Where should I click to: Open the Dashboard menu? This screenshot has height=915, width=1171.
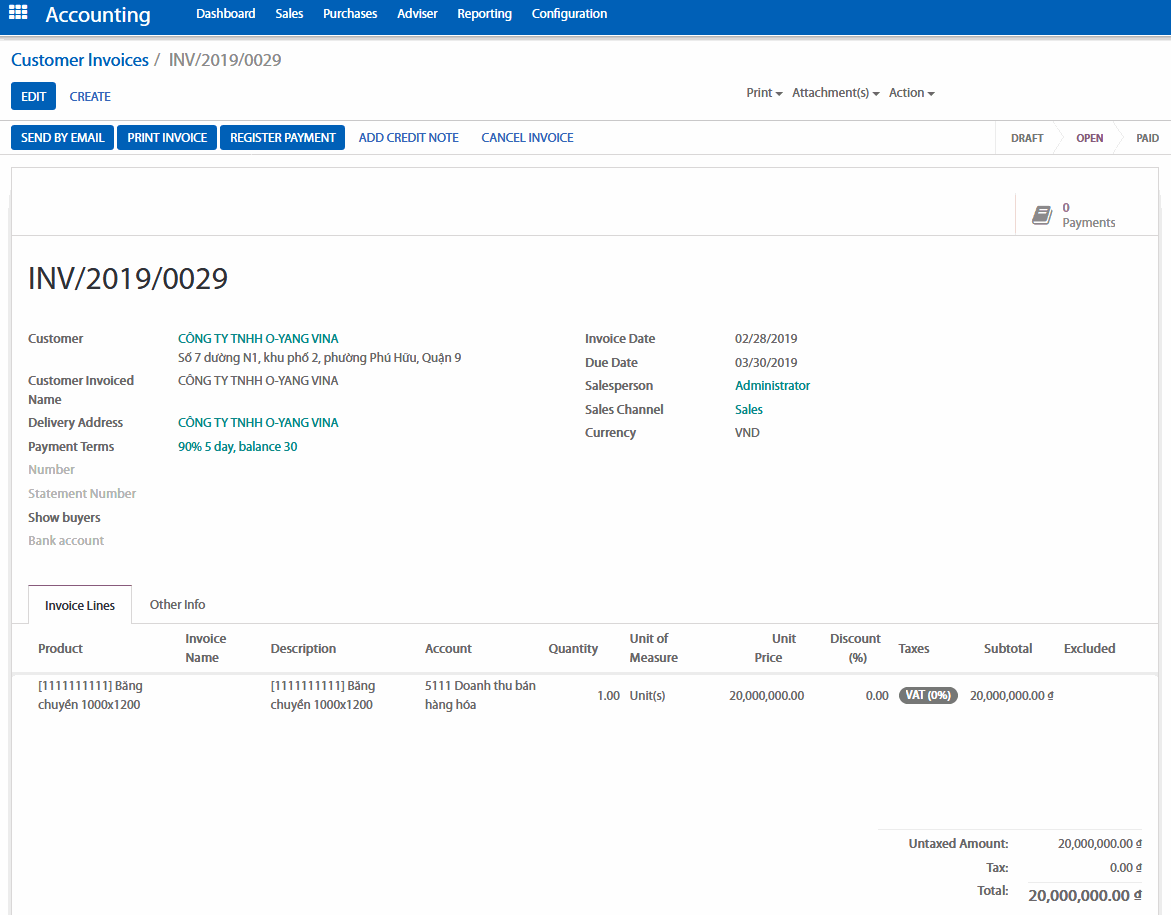pyautogui.click(x=225, y=14)
